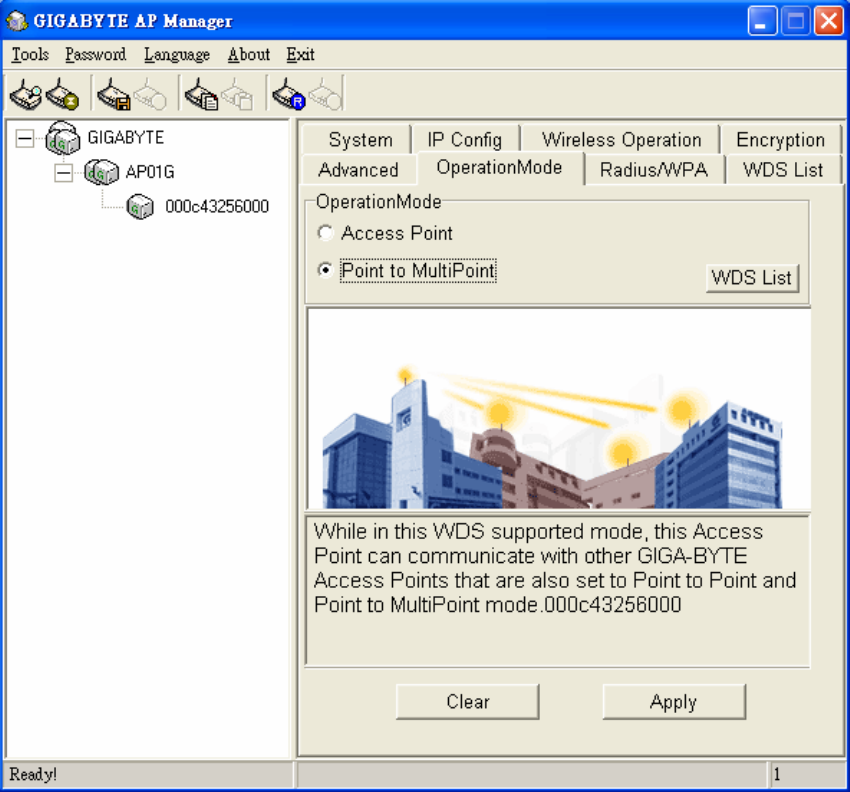850x792 pixels.
Task: Open the Encryption tab
Action: coord(780,139)
